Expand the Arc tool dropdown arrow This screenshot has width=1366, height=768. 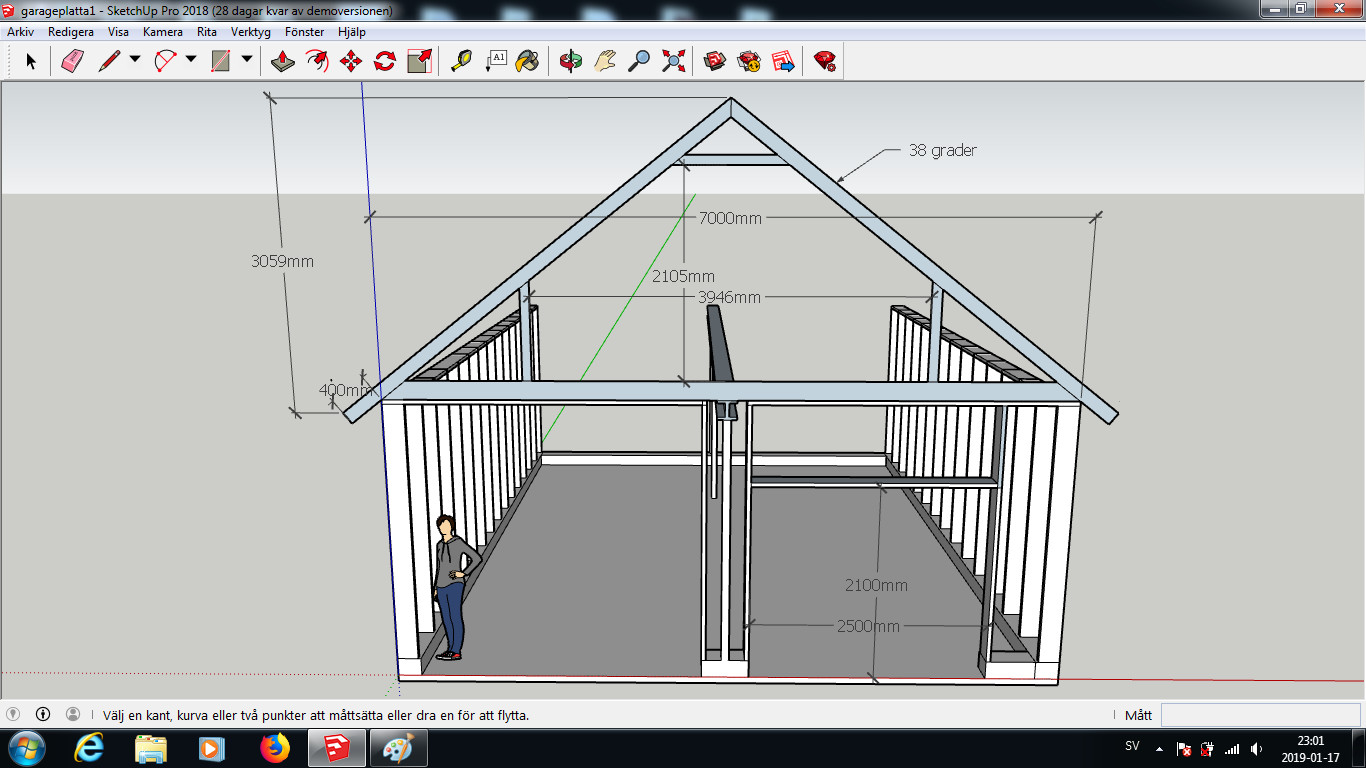point(191,60)
